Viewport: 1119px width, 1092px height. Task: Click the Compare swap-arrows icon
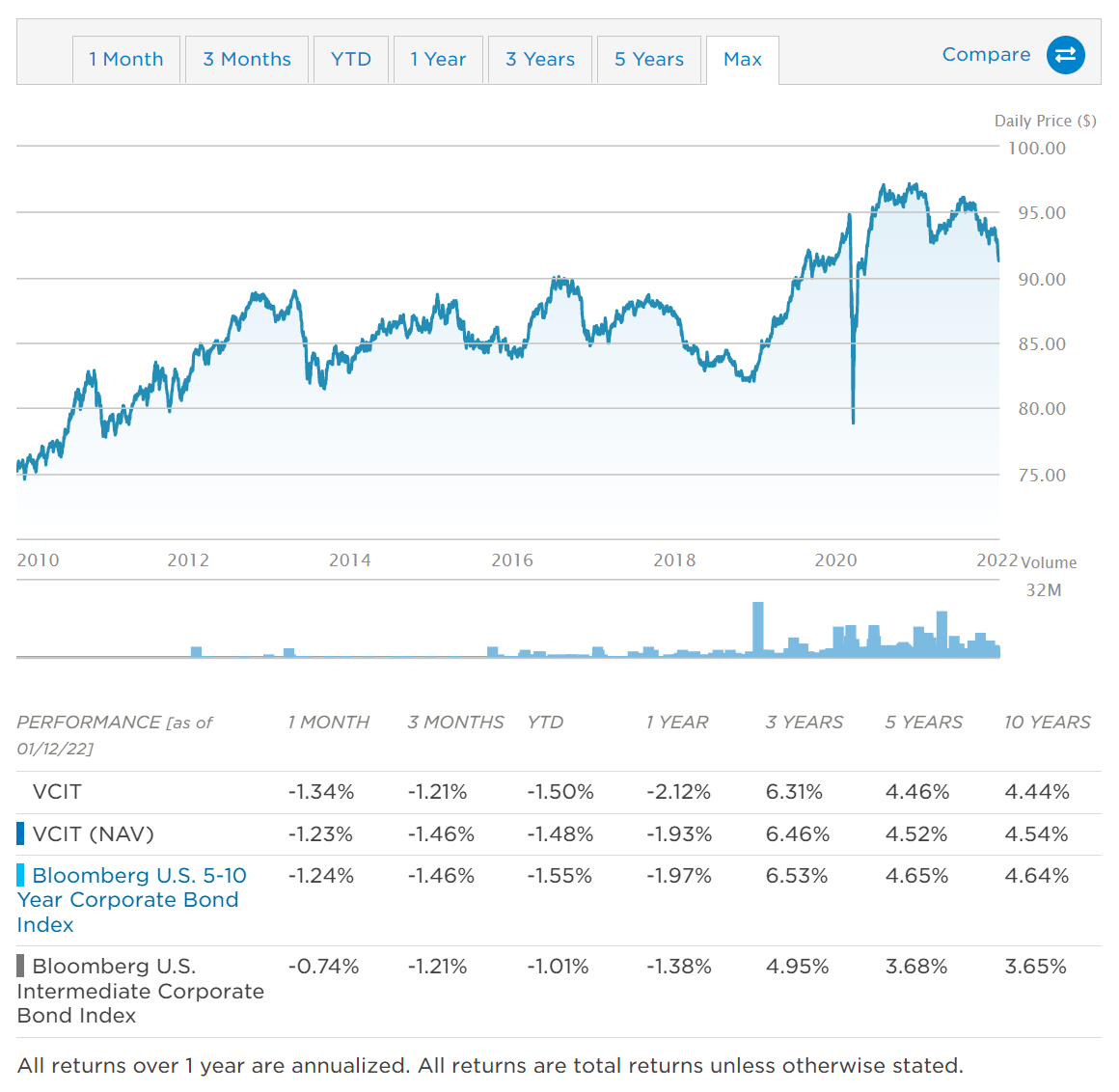pos(1066,55)
